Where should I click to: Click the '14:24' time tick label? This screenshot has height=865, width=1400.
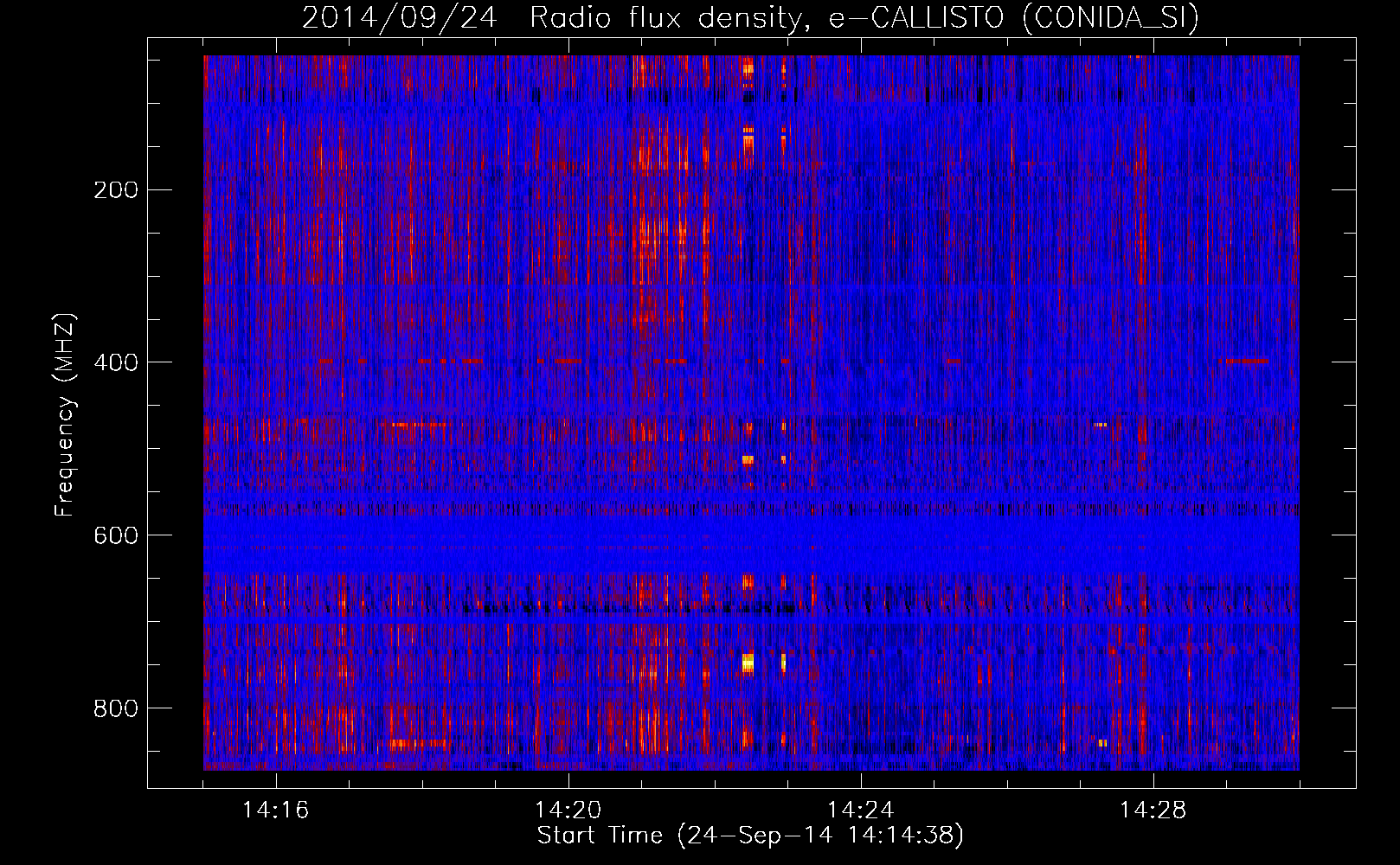tap(861, 811)
